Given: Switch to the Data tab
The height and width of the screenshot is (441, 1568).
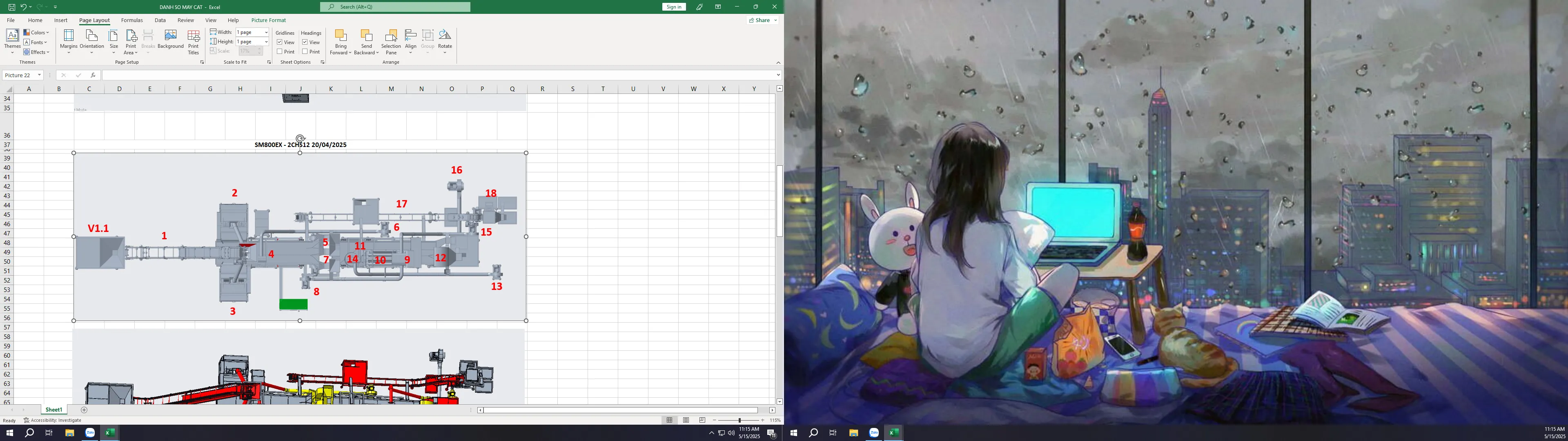Looking at the screenshot, I should [x=160, y=20].
